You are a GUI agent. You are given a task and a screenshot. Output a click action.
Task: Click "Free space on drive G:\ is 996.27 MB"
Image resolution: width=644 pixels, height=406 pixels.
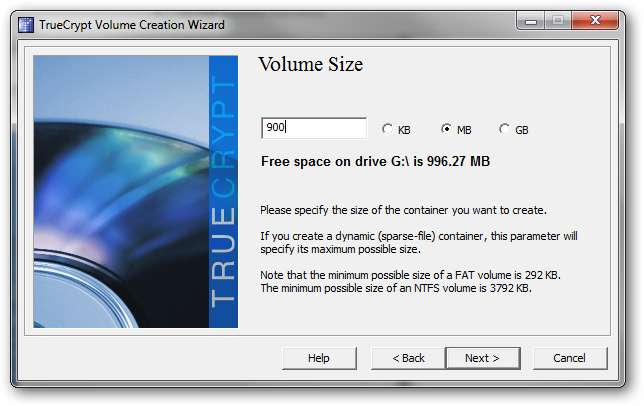coord(375,161)
